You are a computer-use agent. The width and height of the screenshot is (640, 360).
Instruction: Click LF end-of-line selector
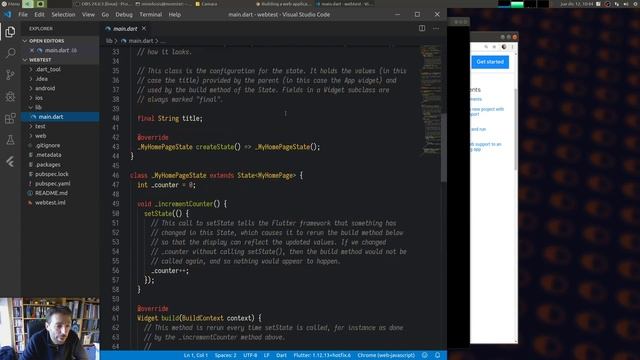click(x=267, y=355)
